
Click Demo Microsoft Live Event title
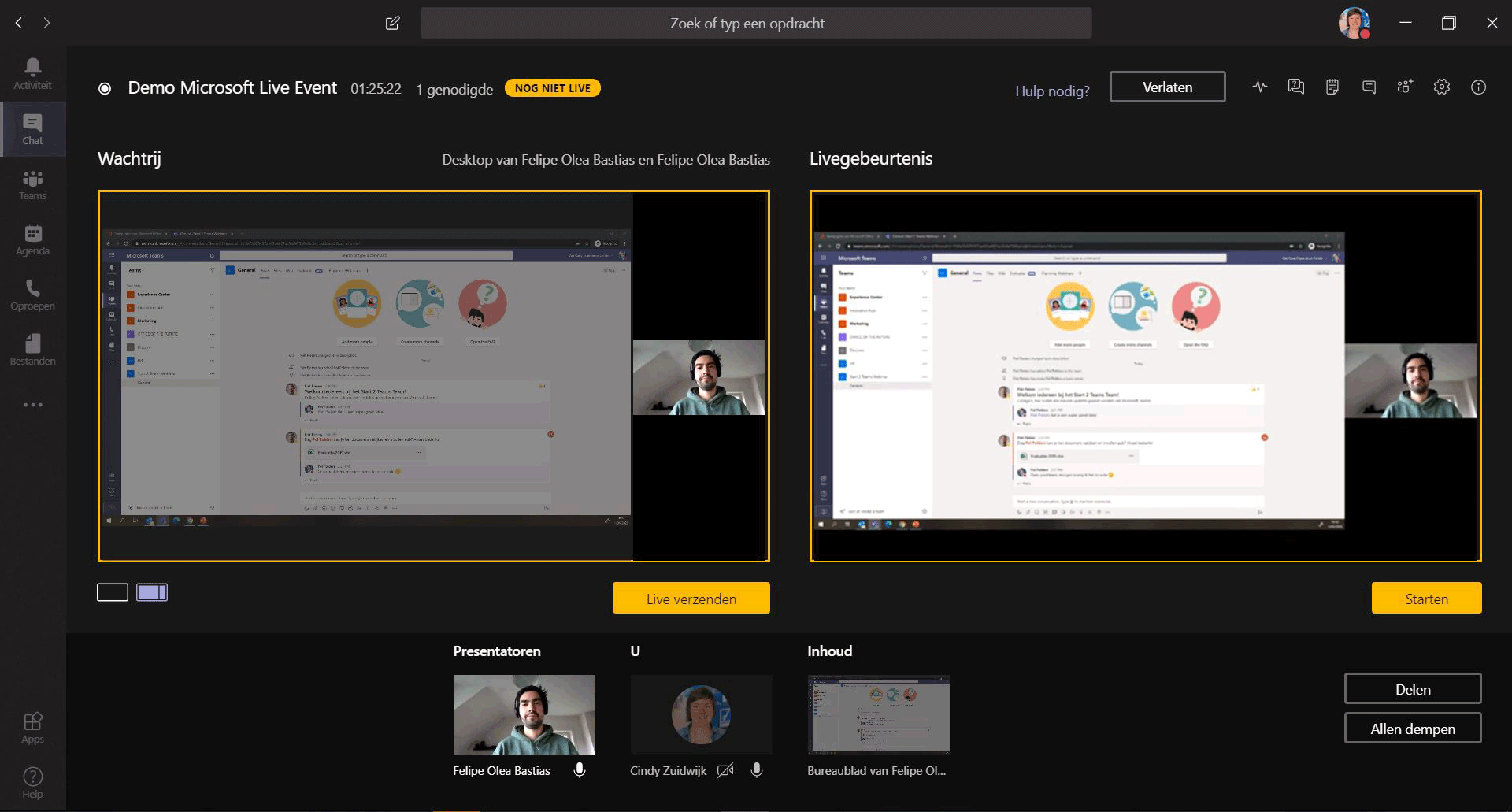[x=232, y=87]
